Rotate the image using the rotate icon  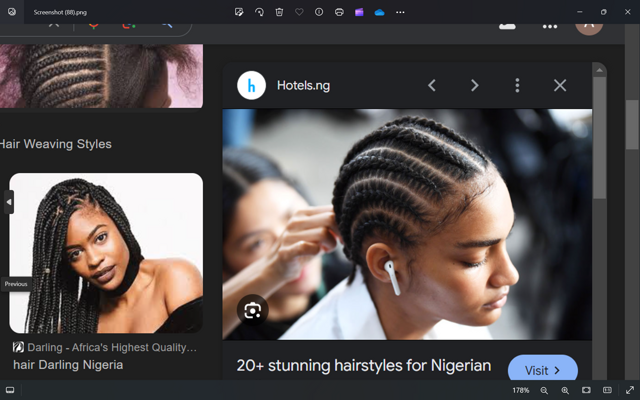click(x=259, y=12)
